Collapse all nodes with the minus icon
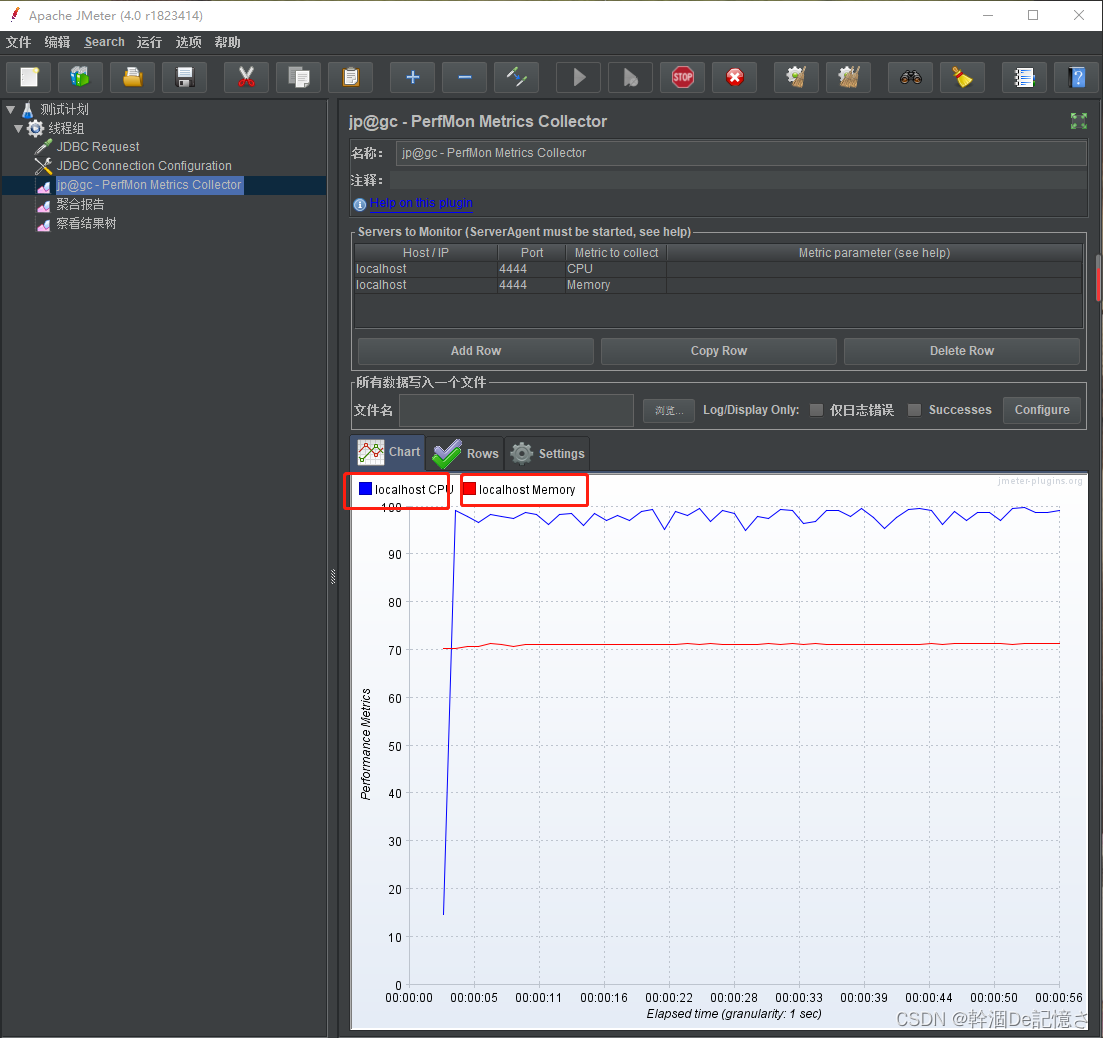The width and height of the screenshot is (1103, 1038). pyautogui.click(x=464, y=77)
